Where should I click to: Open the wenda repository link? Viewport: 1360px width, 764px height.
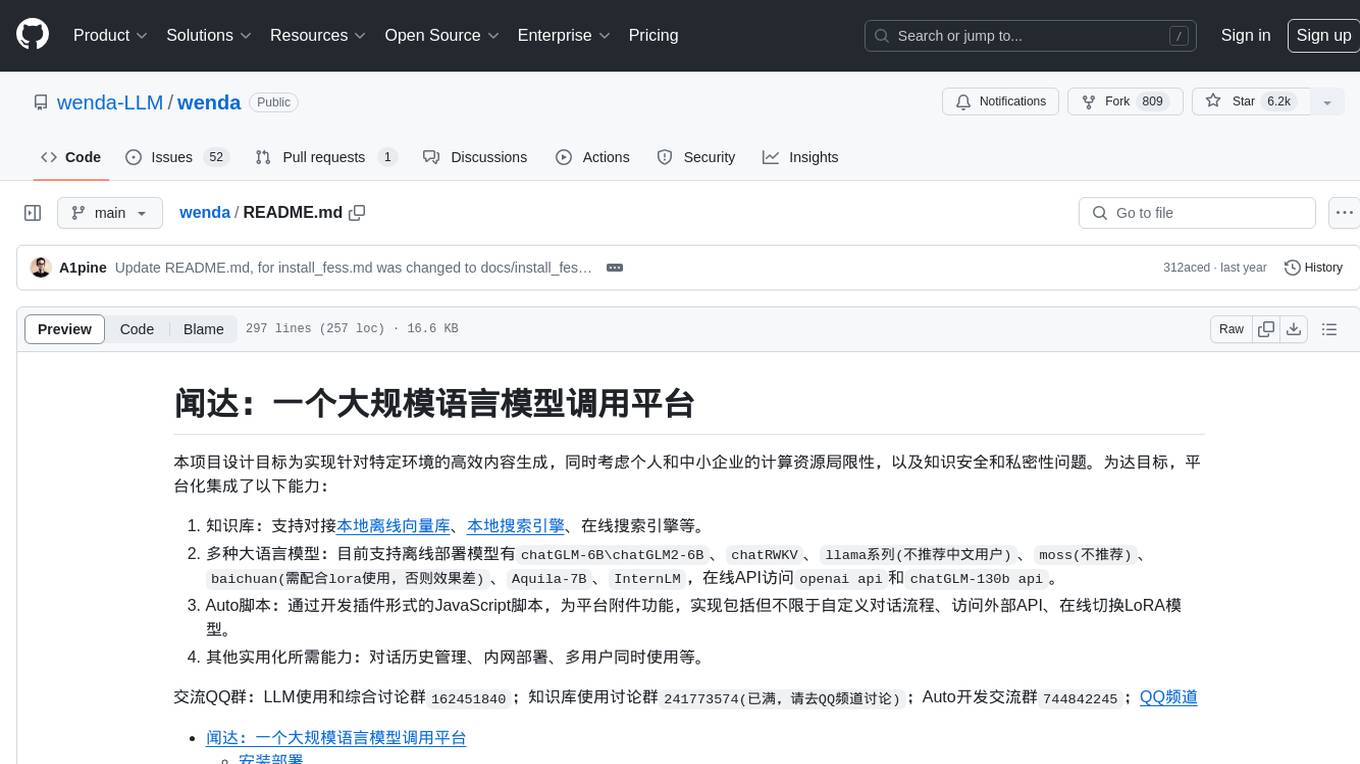[209, 102]
